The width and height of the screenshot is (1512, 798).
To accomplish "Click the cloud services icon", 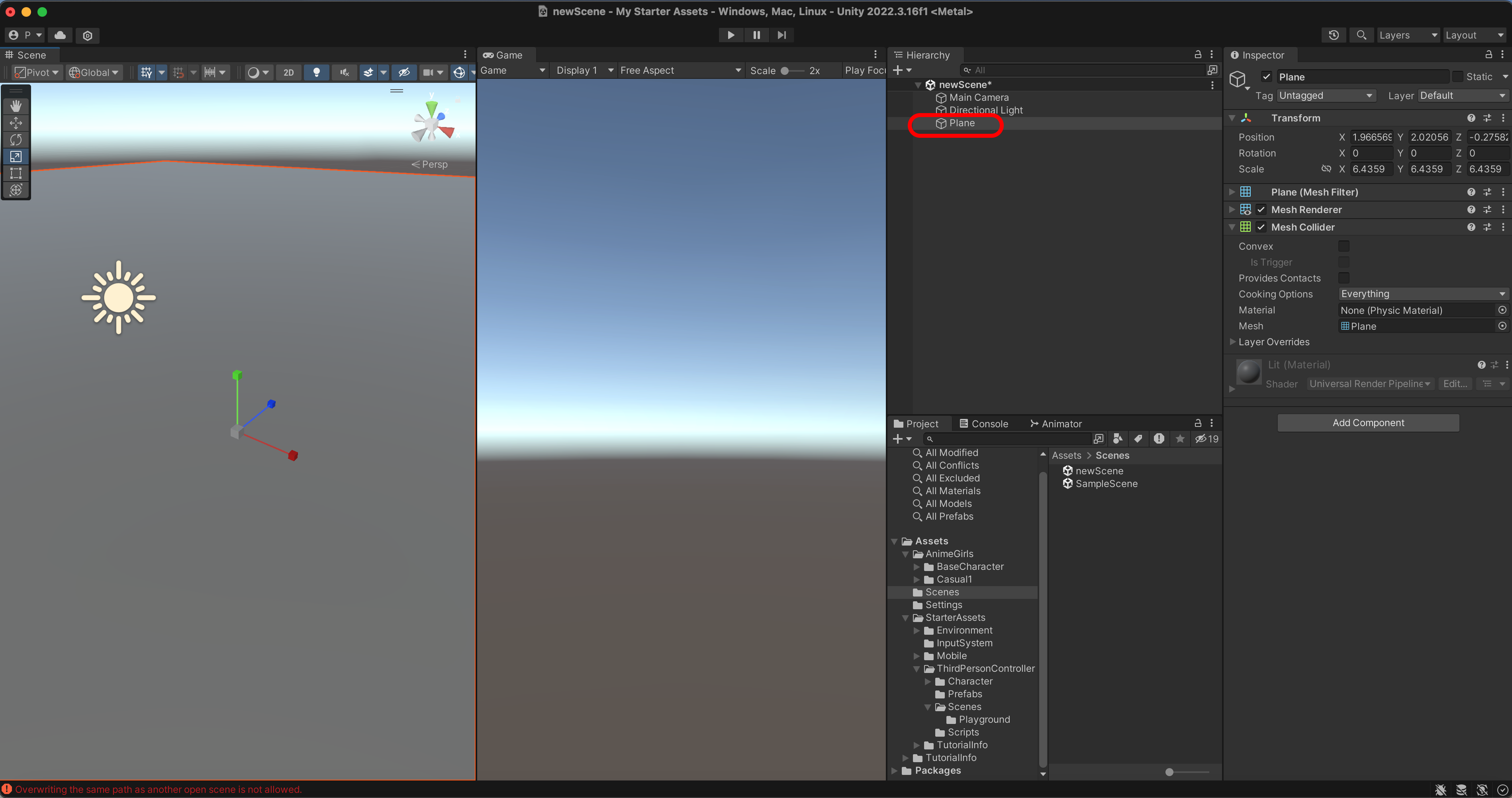I will 60,35.
